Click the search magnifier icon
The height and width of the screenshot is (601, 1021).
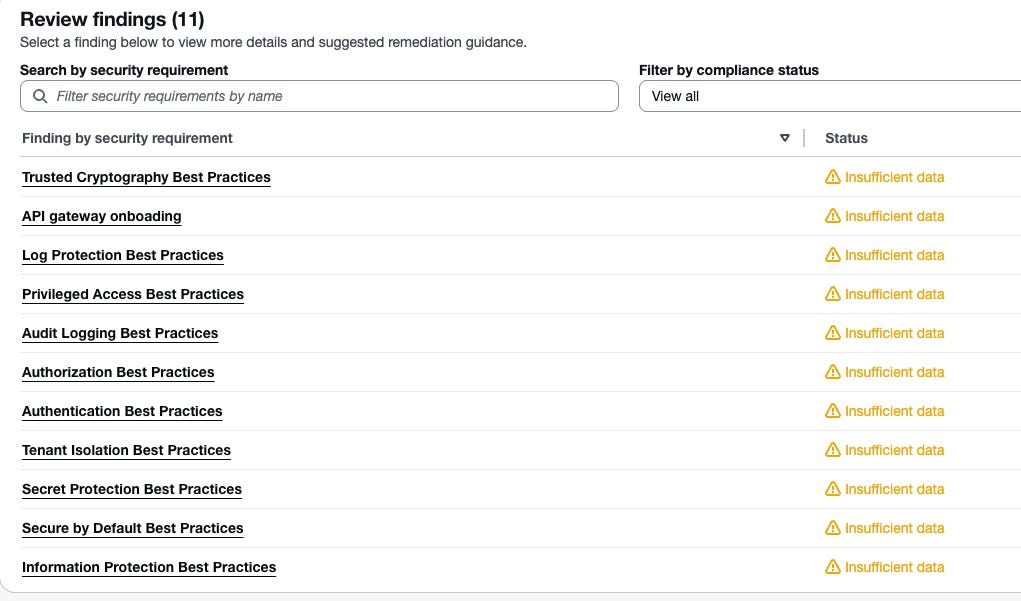40,96
